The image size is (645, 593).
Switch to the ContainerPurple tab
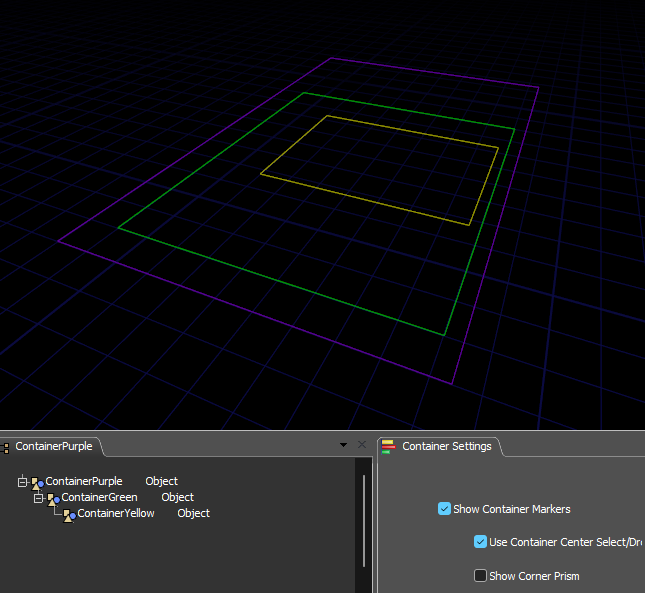[x=53, y=447]
